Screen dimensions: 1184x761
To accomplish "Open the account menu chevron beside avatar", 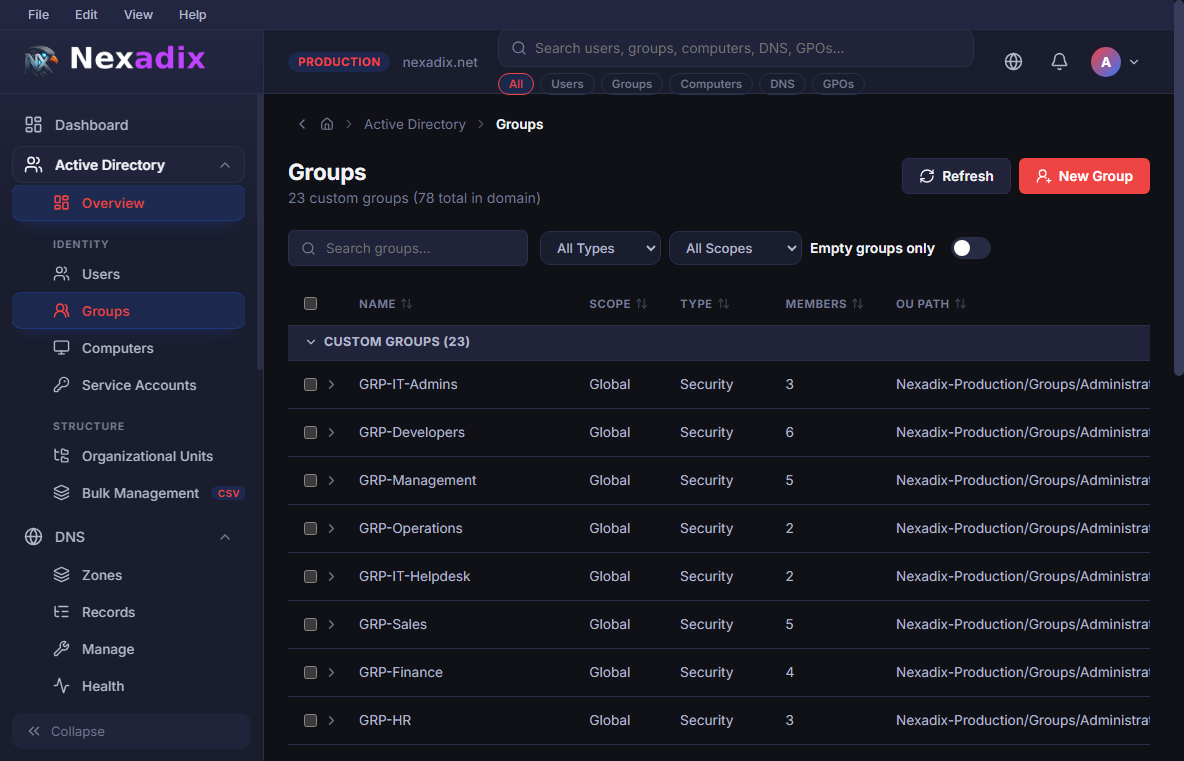I will (1133, 62).
